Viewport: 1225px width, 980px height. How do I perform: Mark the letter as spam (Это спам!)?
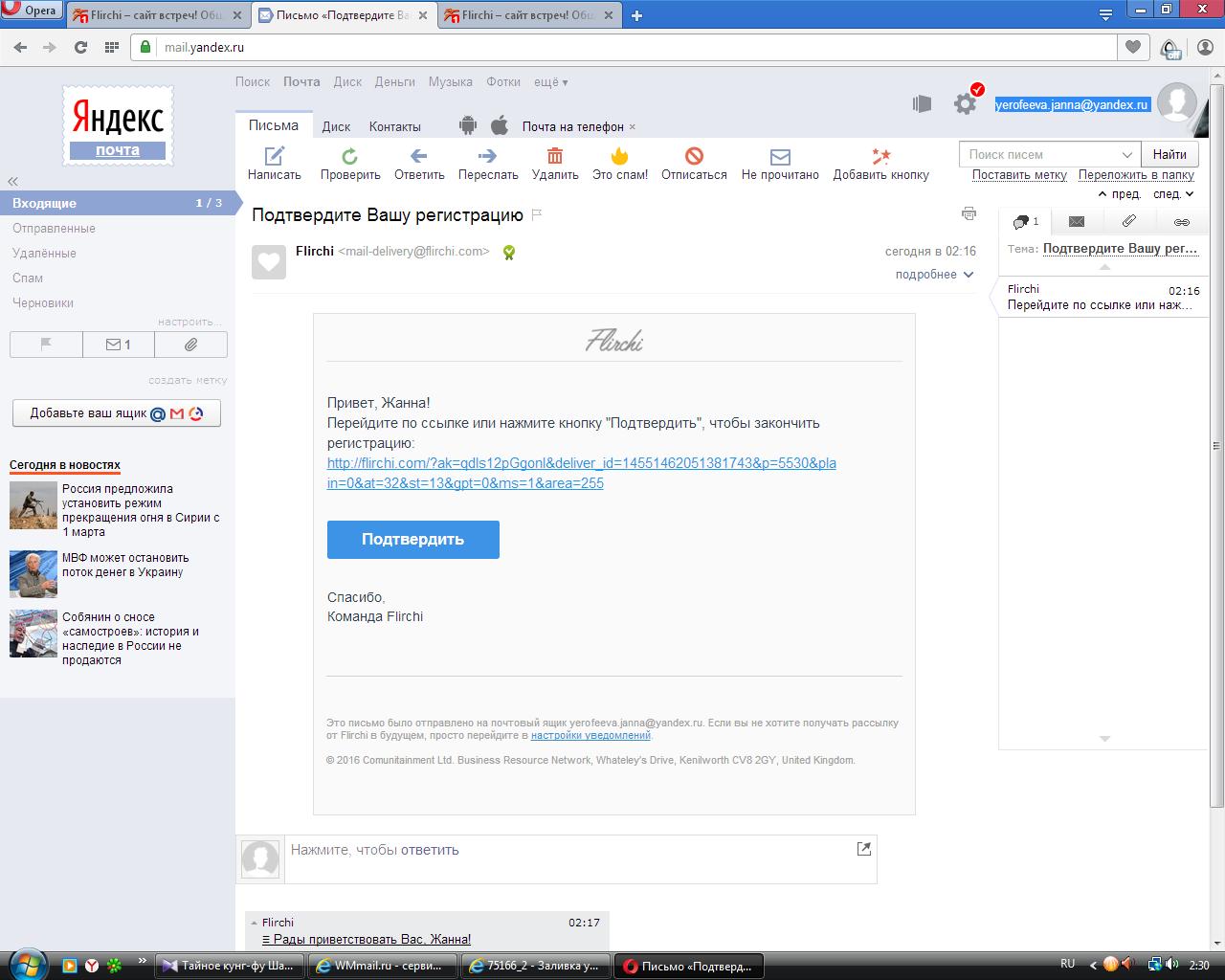pos(620,156)
